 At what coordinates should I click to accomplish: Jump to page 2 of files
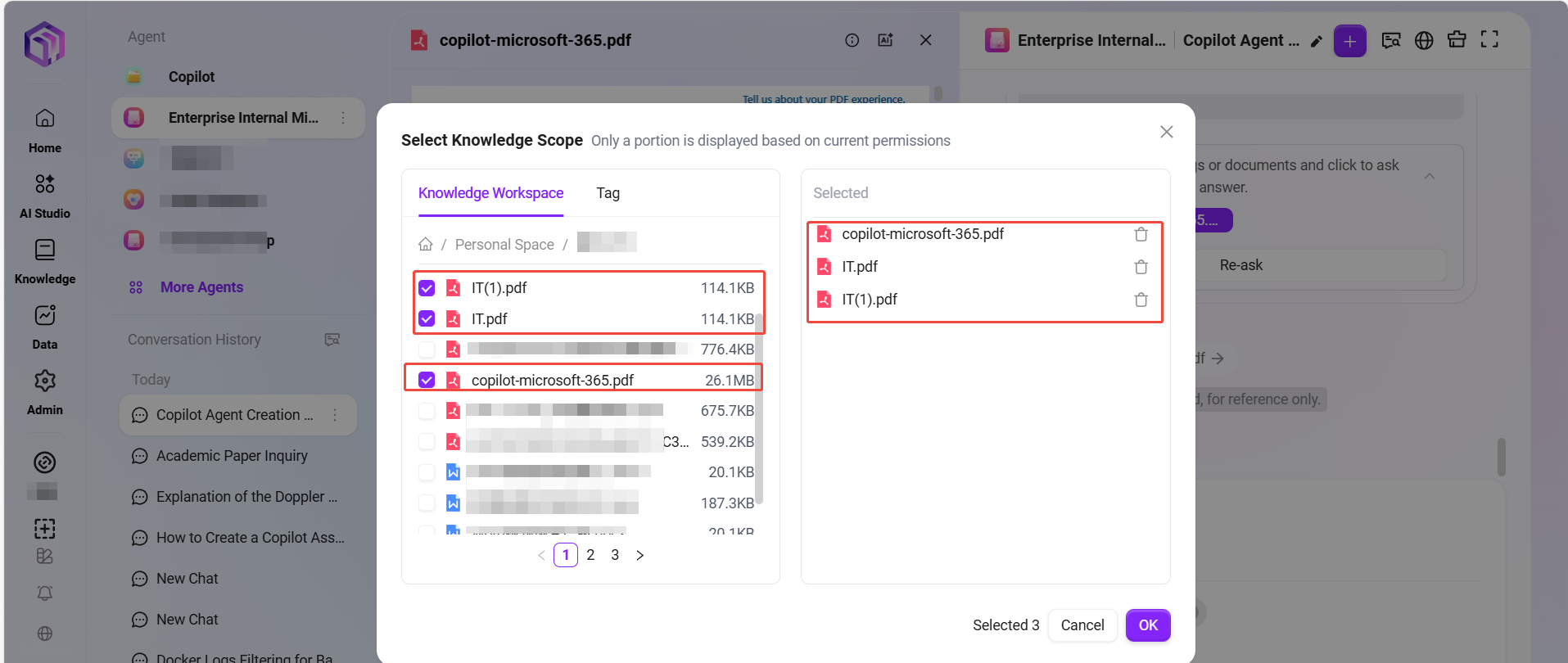point(590,555)
